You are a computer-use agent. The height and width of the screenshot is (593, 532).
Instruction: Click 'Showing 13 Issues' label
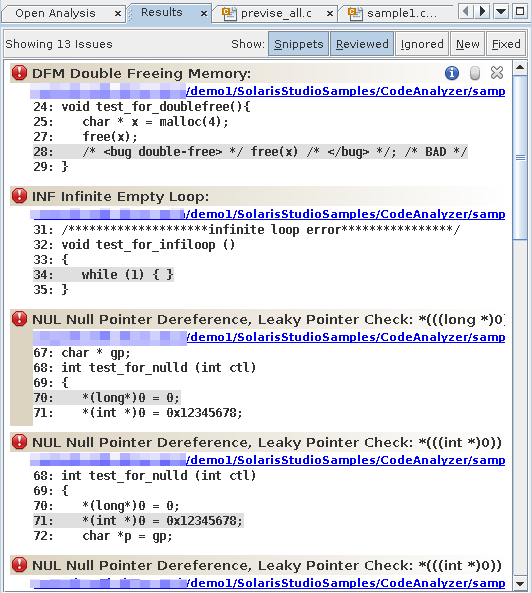coord(59,44)
